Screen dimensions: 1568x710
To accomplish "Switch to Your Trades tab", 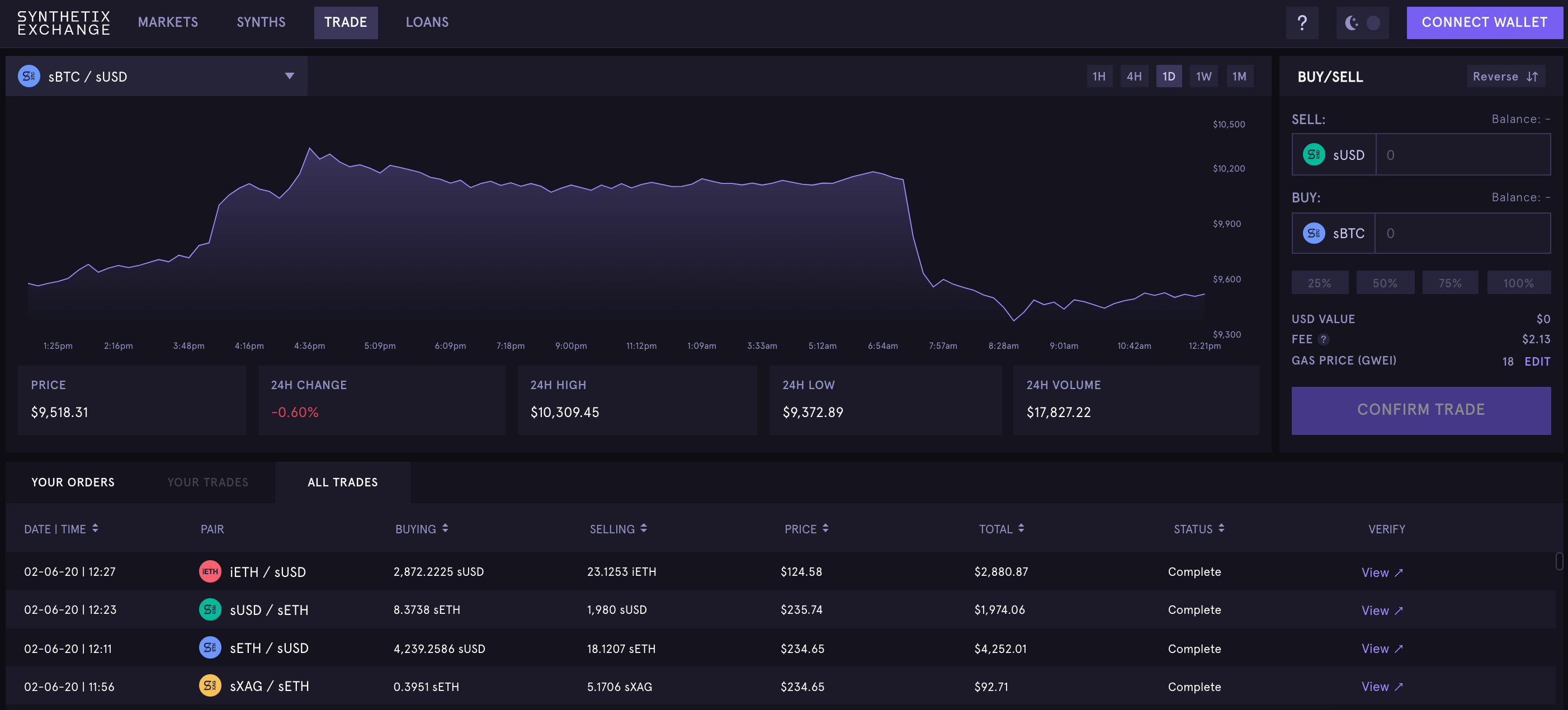I will (x=208, y=482).
